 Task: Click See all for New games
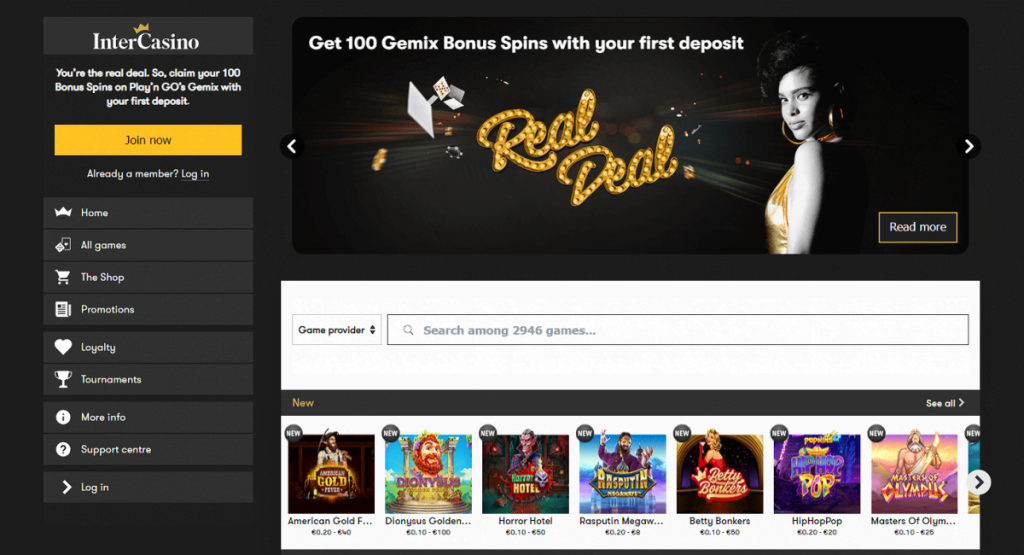click(944, 403)
